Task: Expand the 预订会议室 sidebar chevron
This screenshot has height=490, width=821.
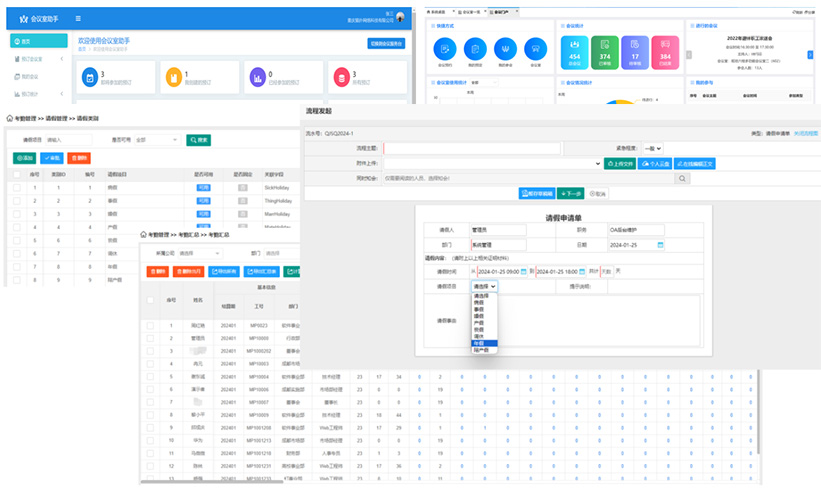Action: click(x=62, y=59)
